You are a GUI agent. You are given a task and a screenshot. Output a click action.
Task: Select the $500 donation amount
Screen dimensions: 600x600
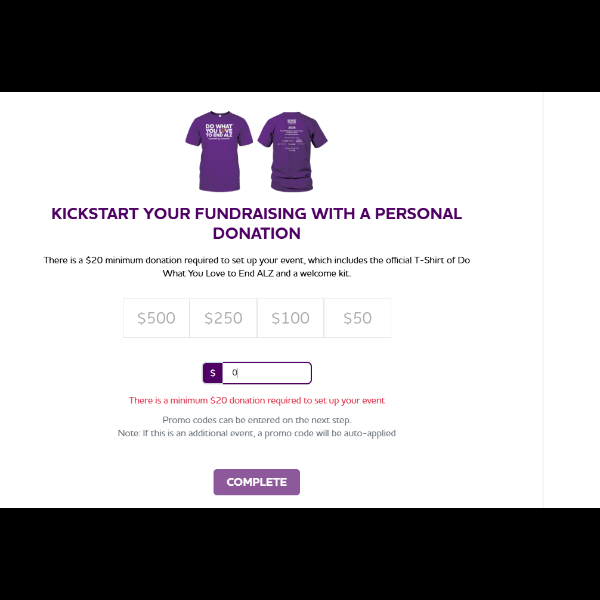(x=156, y=318)
